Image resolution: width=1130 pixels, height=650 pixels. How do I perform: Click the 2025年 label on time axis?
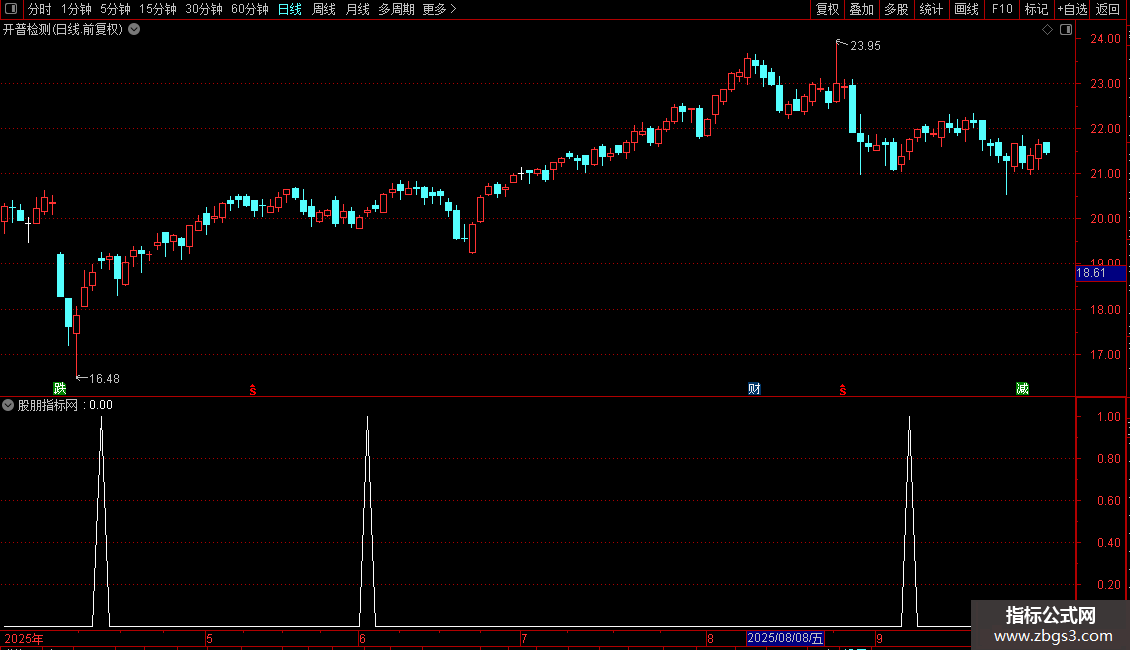[24, 638]
